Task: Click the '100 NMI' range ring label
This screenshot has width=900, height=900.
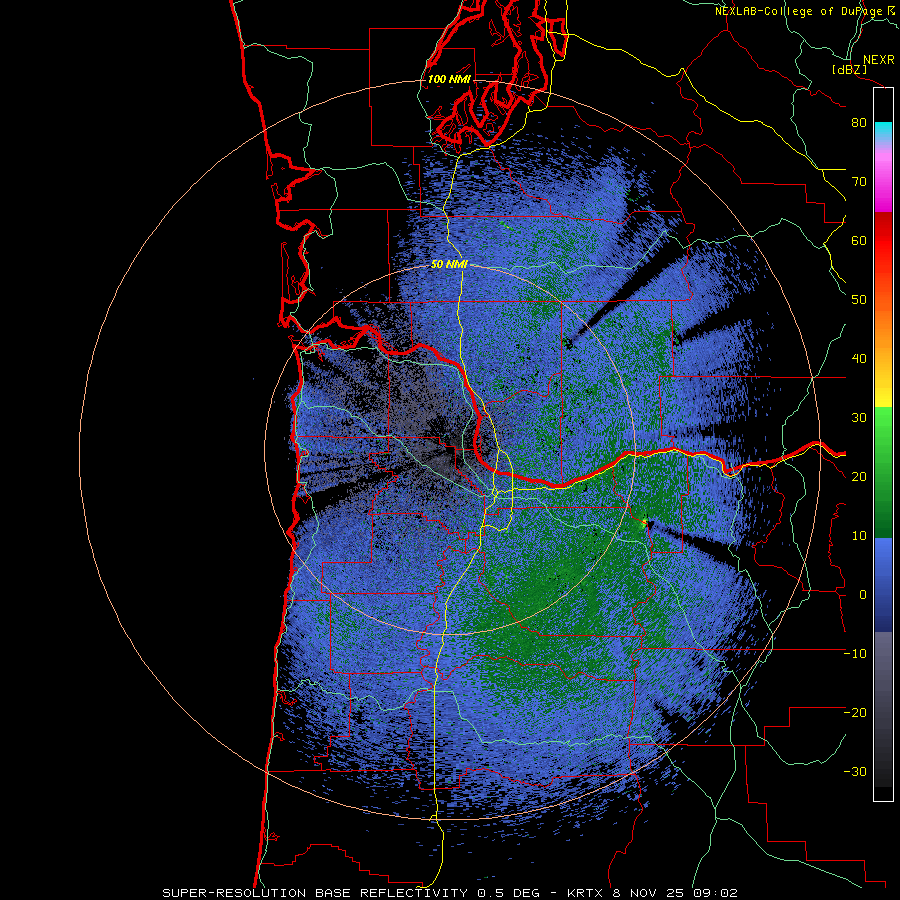Action: point(449,79)
